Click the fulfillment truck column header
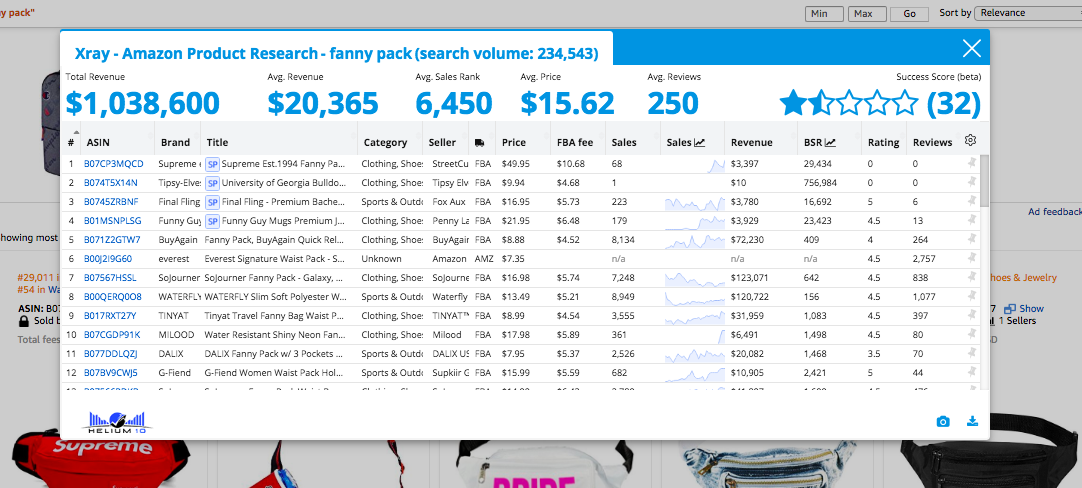This screenshot has width=1082, height=488. pos(480,142)
